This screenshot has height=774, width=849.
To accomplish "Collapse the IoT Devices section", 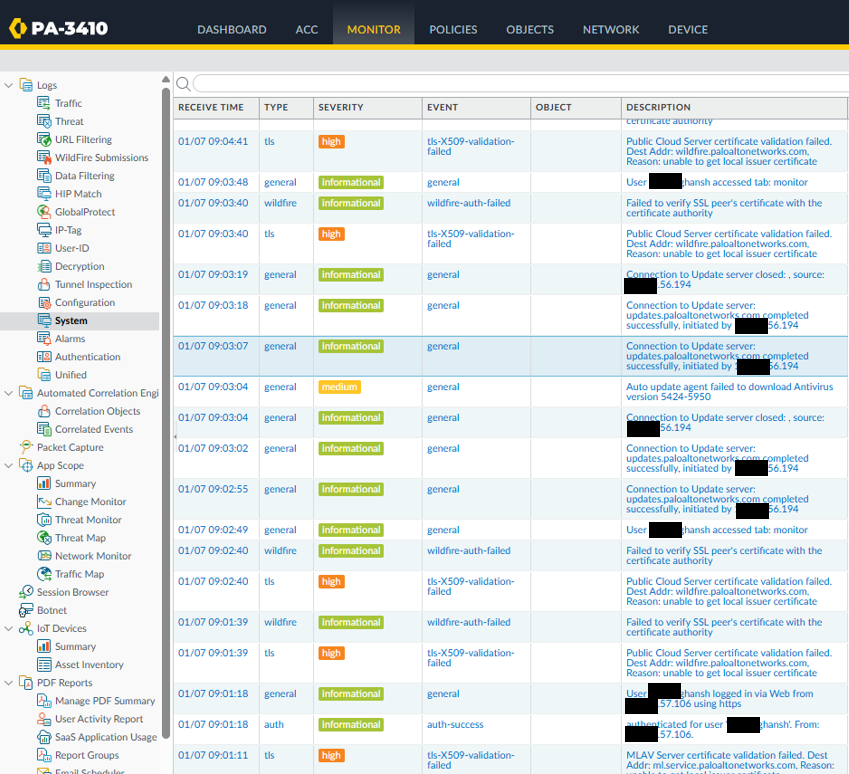I will coord(9,628).
